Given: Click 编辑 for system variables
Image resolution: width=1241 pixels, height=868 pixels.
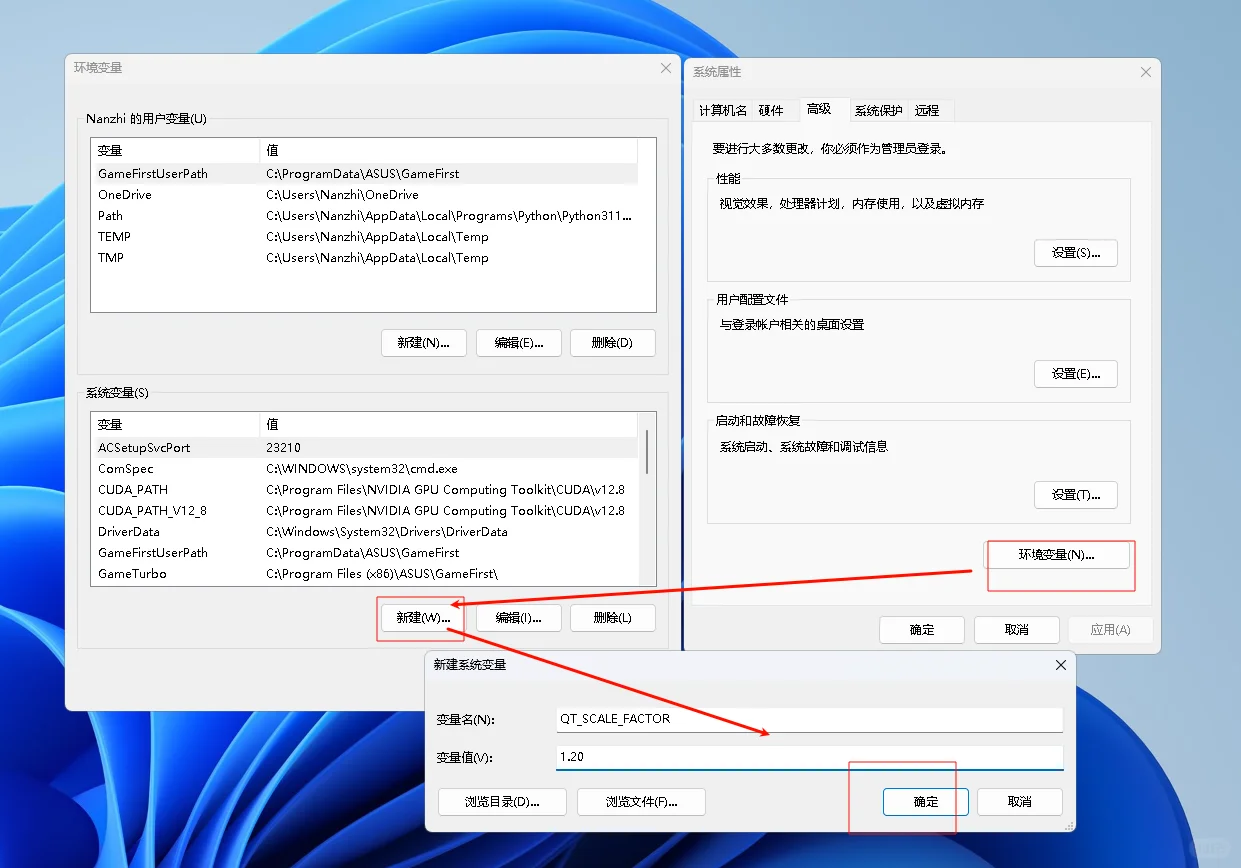Looking at the screenshot, I should [518, 618].
